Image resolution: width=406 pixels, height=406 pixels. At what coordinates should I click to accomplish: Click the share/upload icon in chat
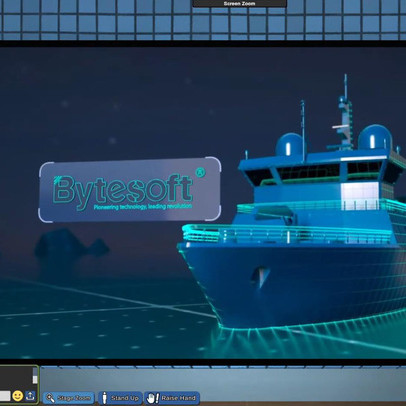click(30, 396)
